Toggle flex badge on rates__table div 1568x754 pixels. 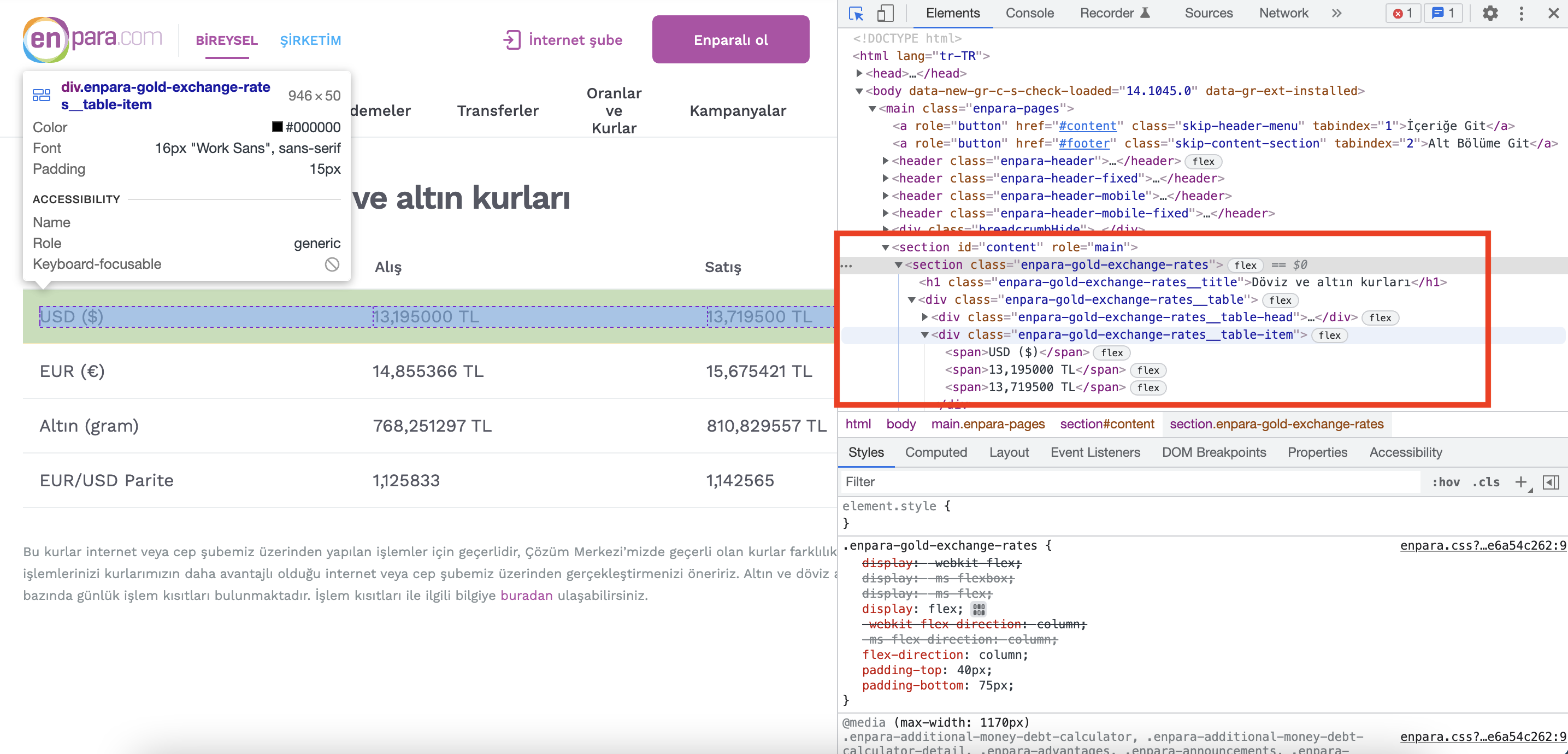tap(1280, 301)
